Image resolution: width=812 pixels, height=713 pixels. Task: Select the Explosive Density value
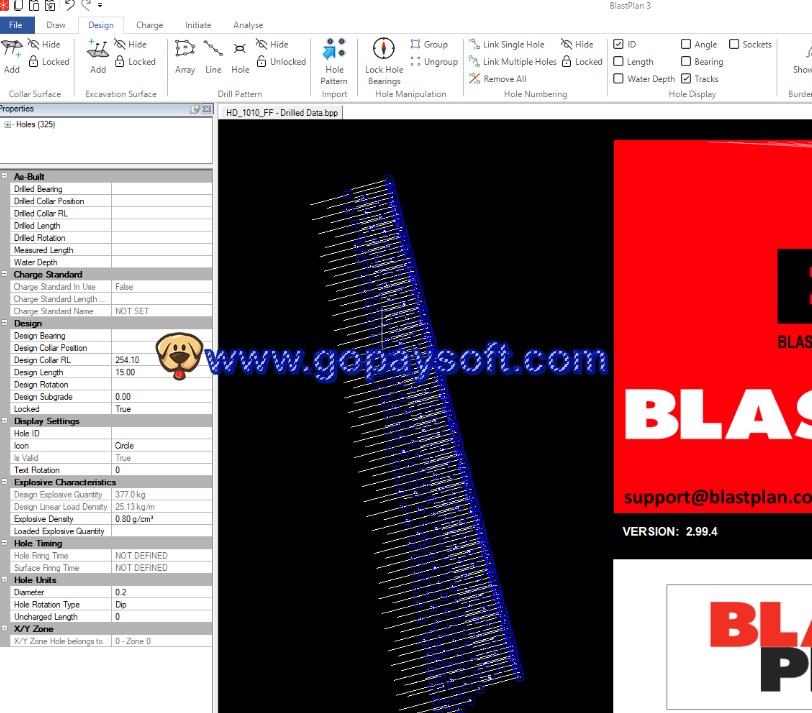(x=162, y=519)
